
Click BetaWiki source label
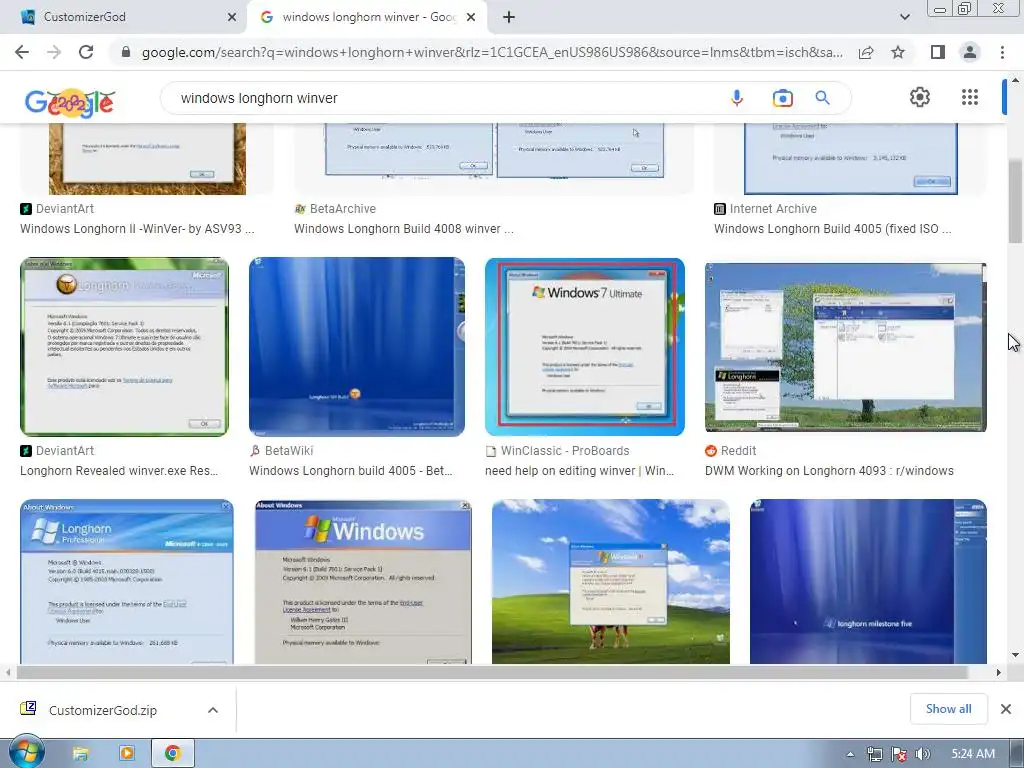coord(289,451)
